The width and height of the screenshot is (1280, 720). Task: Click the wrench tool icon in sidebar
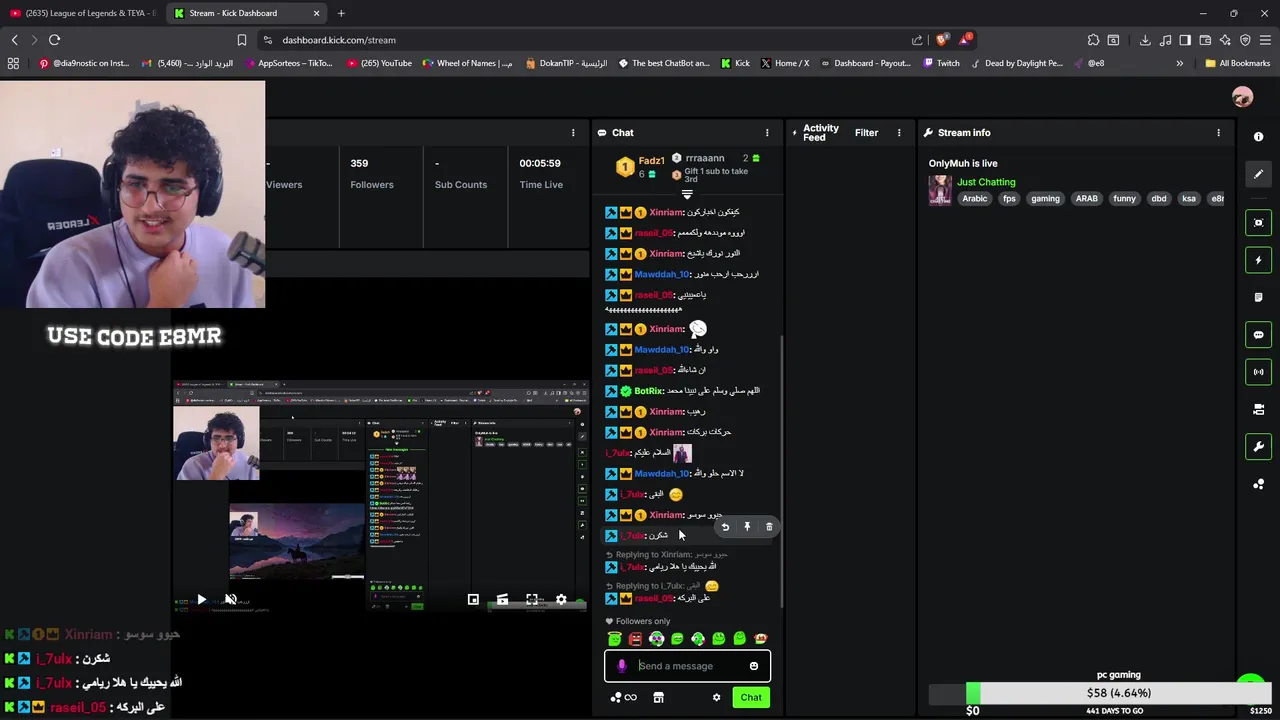click(x=1259, y=447)
